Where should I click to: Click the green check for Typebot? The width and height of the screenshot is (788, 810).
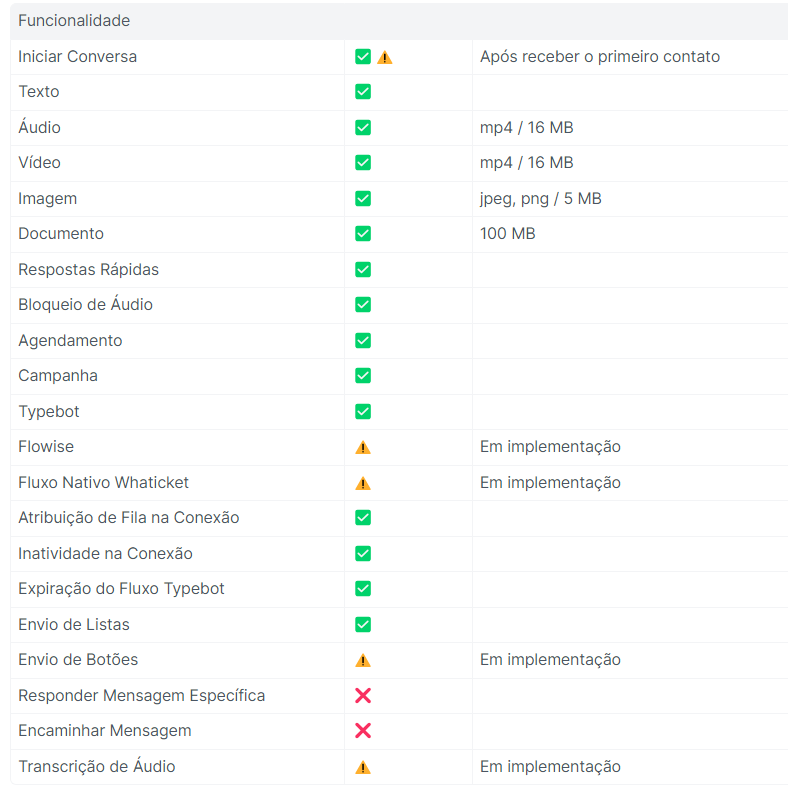point(363,411)
